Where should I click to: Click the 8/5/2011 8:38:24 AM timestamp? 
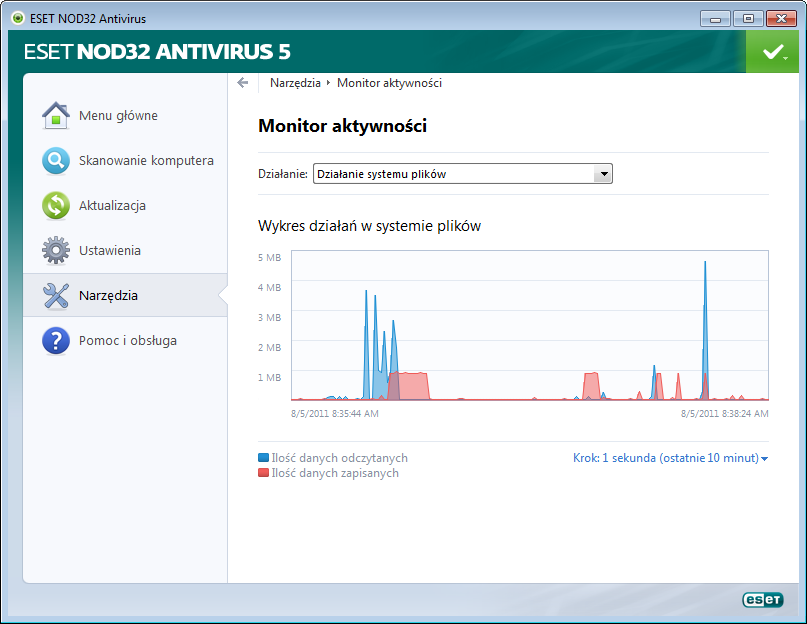tap(725, 413)
